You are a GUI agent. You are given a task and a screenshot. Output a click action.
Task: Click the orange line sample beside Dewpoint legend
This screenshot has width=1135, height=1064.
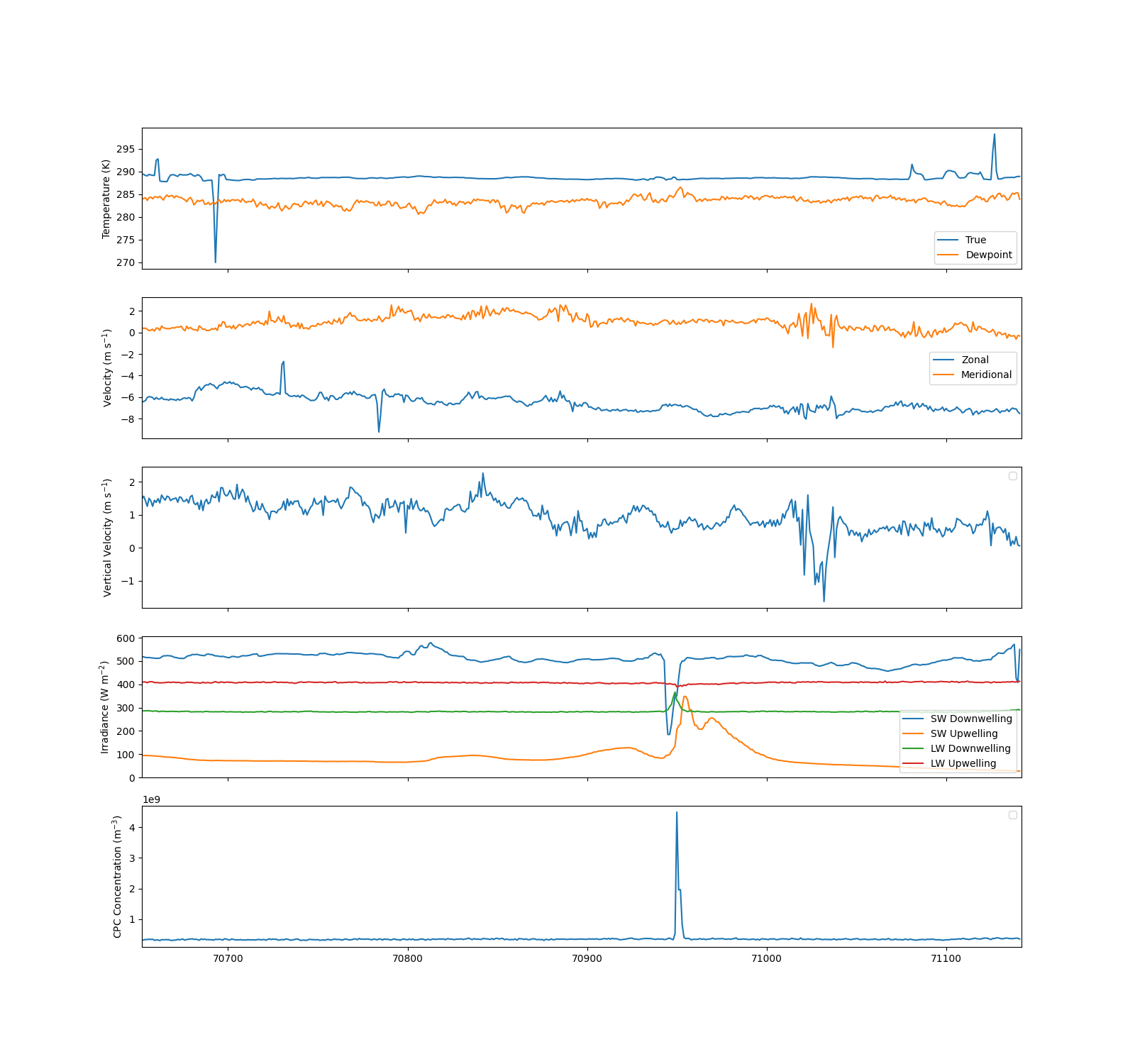click(x=948, y=255)
